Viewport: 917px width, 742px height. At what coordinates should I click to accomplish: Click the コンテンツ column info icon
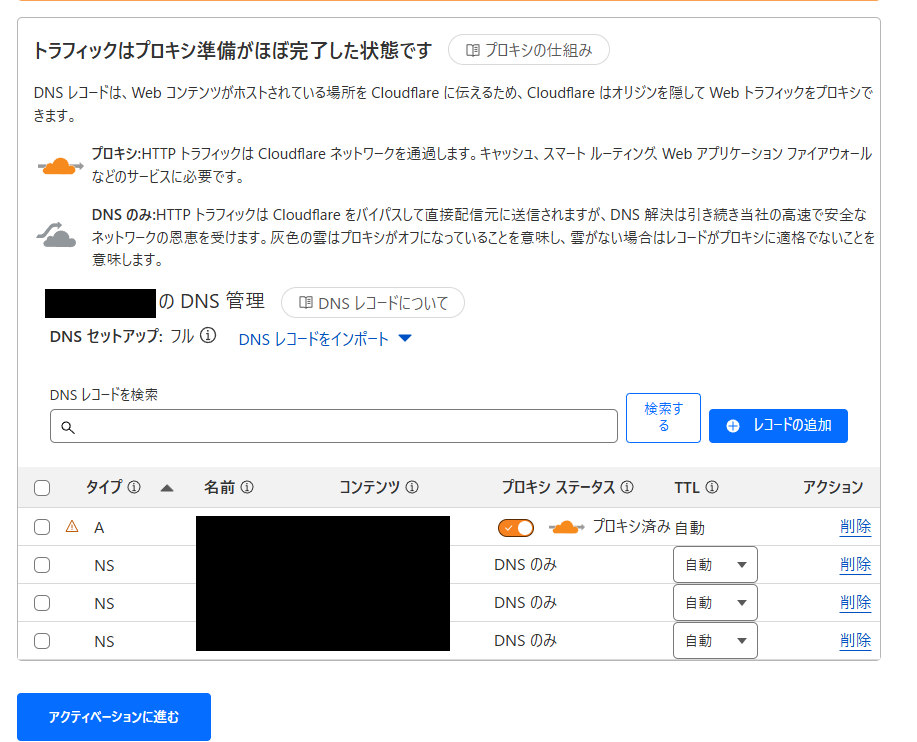click(x=411, y=487)
